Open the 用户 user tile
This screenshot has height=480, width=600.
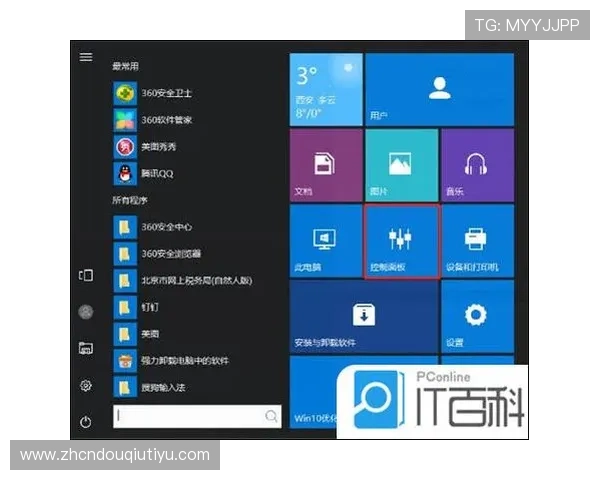[x=440, y=90]
